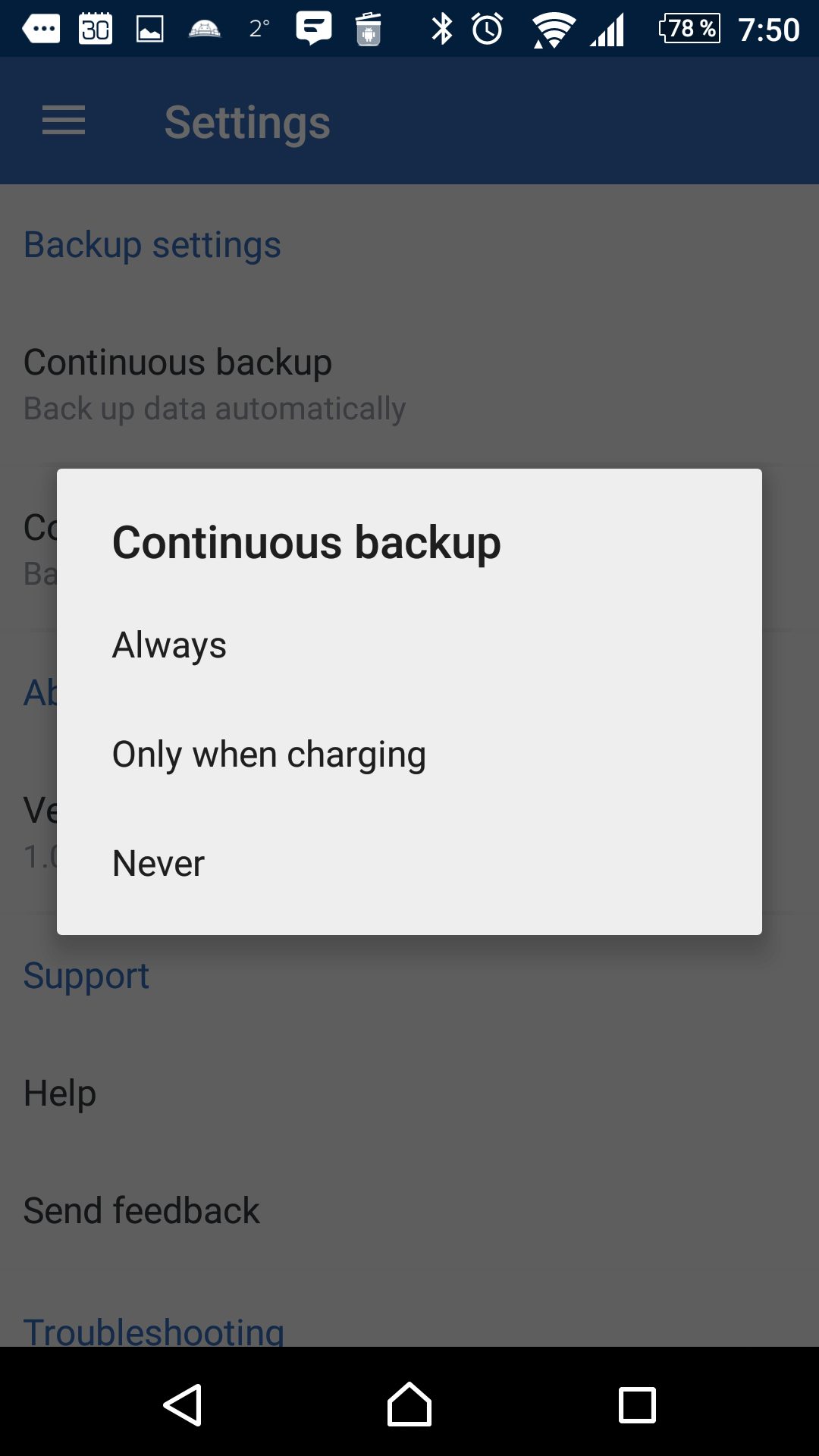The height and width of the screenshot is (1456, 819).
Task: Go to home screen via home button
Action: pyautogui.click(x=409, y=1404)
